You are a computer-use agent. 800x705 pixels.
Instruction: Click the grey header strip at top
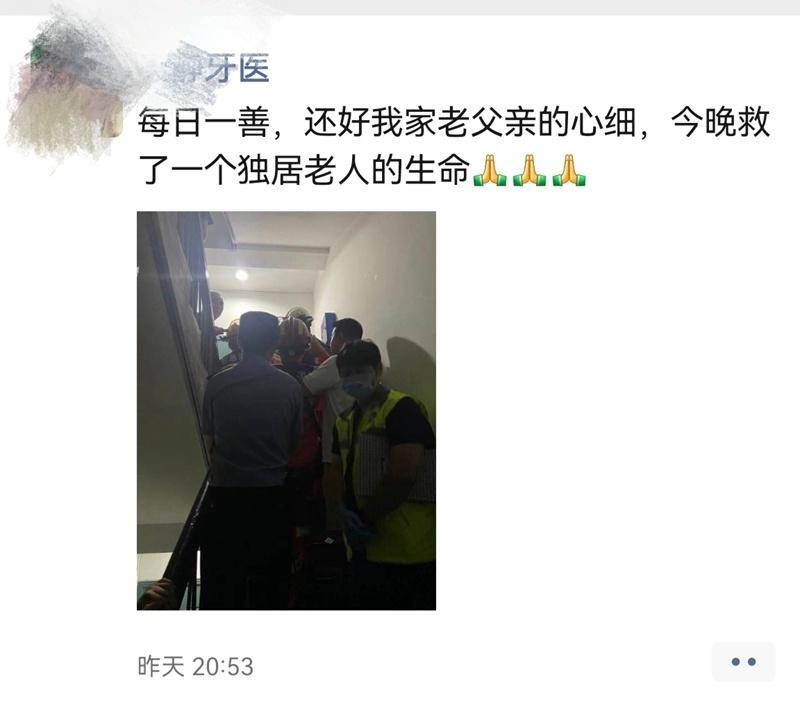point(400,7)
